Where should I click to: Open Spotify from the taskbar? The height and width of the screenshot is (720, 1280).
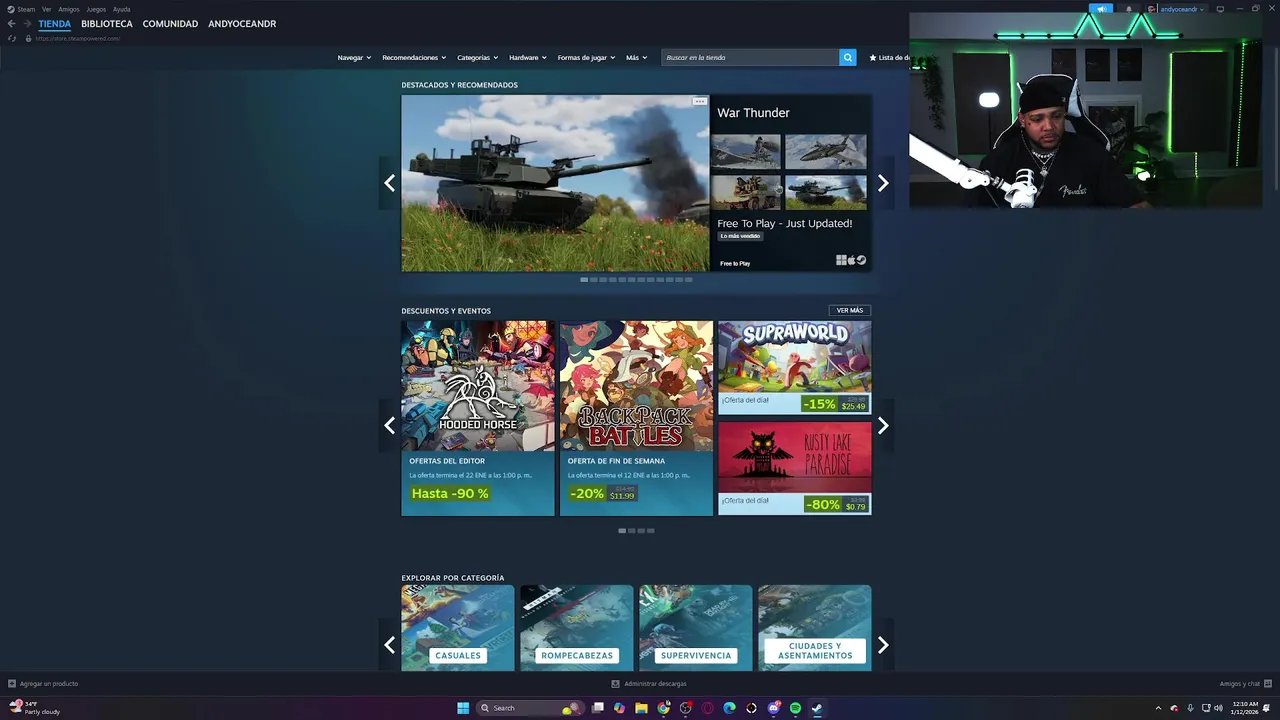point(795,708)
